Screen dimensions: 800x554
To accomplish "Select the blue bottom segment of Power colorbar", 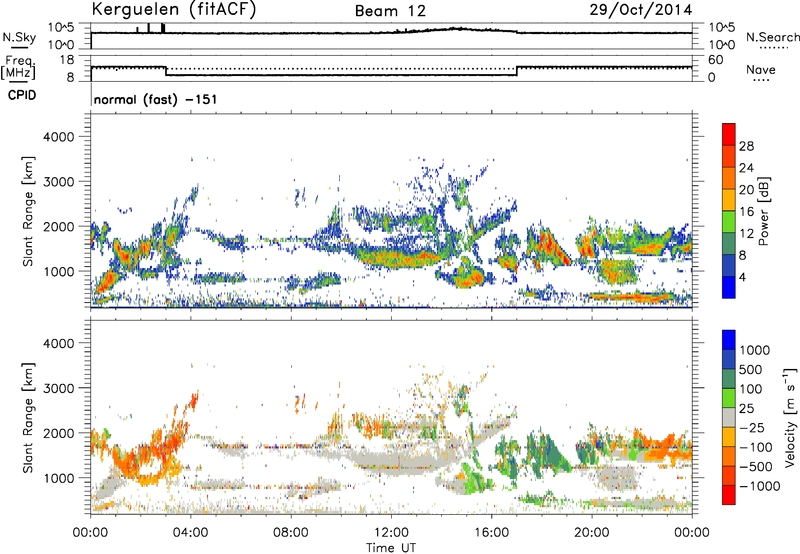I will click(x=729, y=287).
